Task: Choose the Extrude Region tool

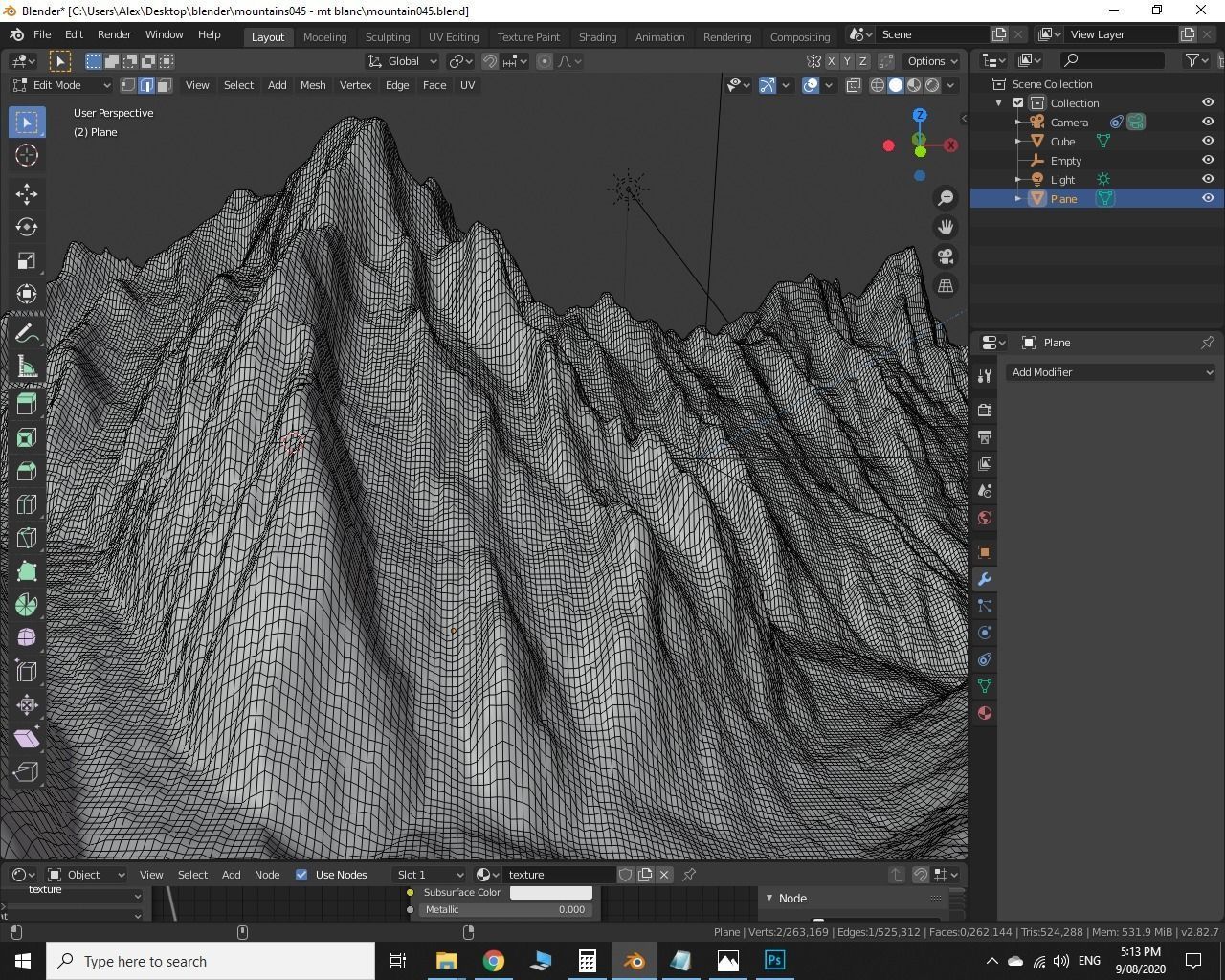Action: point(26,404)
